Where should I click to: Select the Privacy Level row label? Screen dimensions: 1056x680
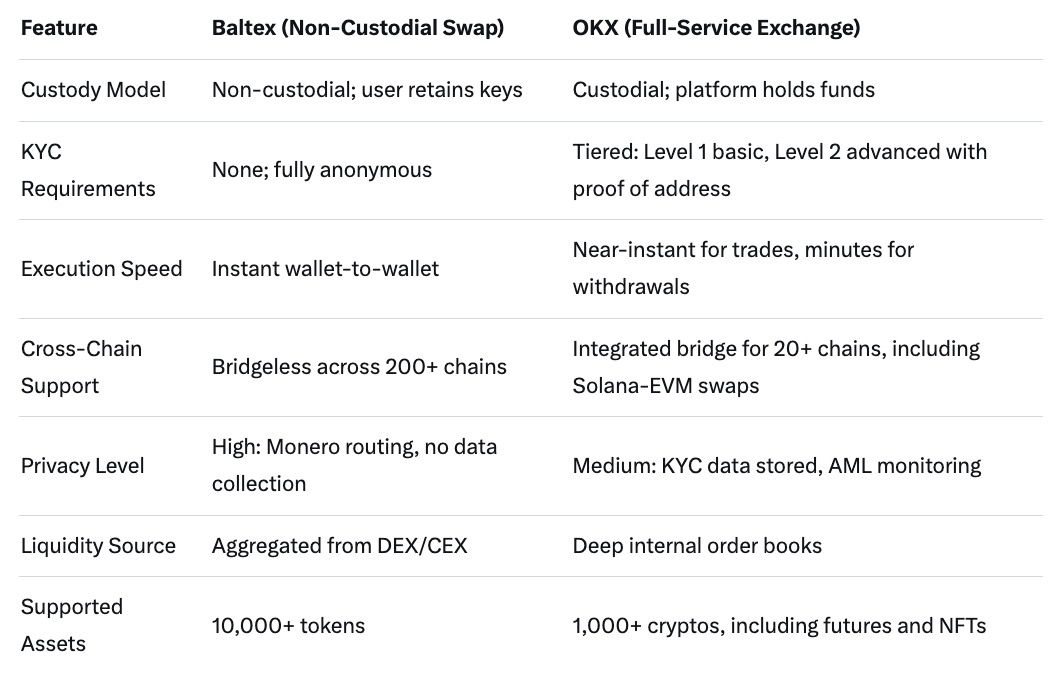coord(83,466)
